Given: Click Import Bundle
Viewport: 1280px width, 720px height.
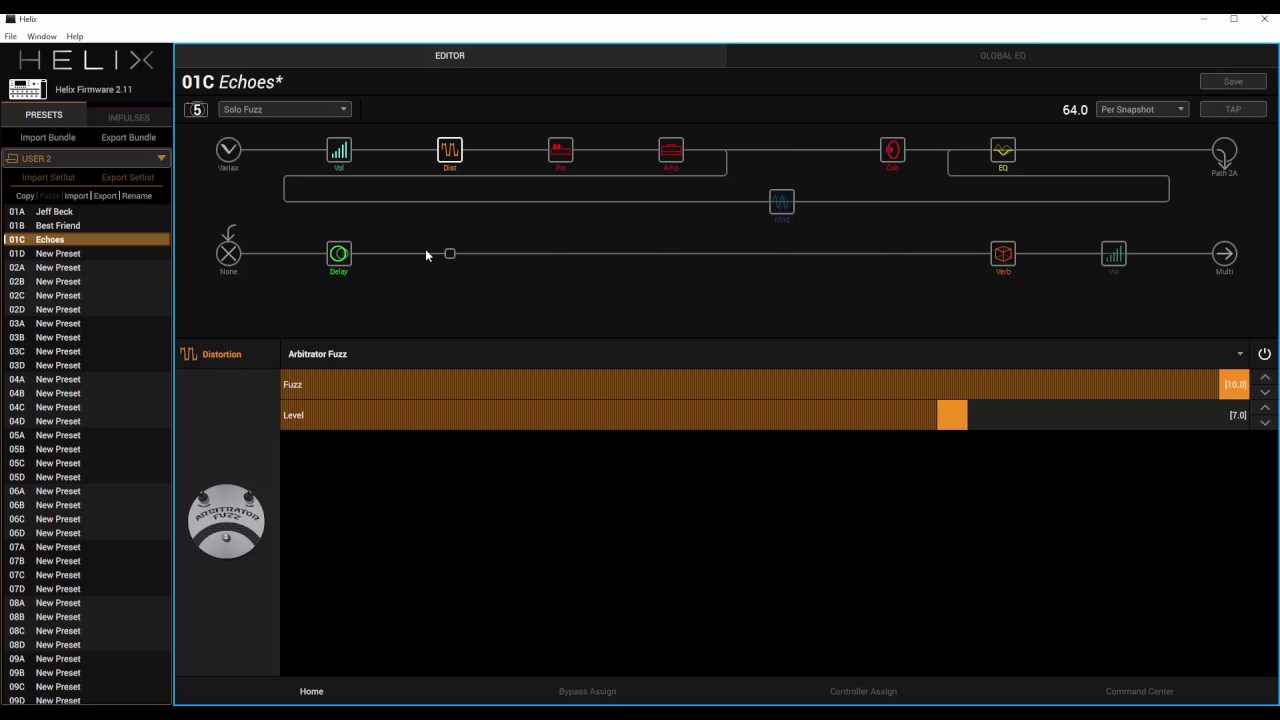Looking at the screenshot, I should tap(48, 137).
